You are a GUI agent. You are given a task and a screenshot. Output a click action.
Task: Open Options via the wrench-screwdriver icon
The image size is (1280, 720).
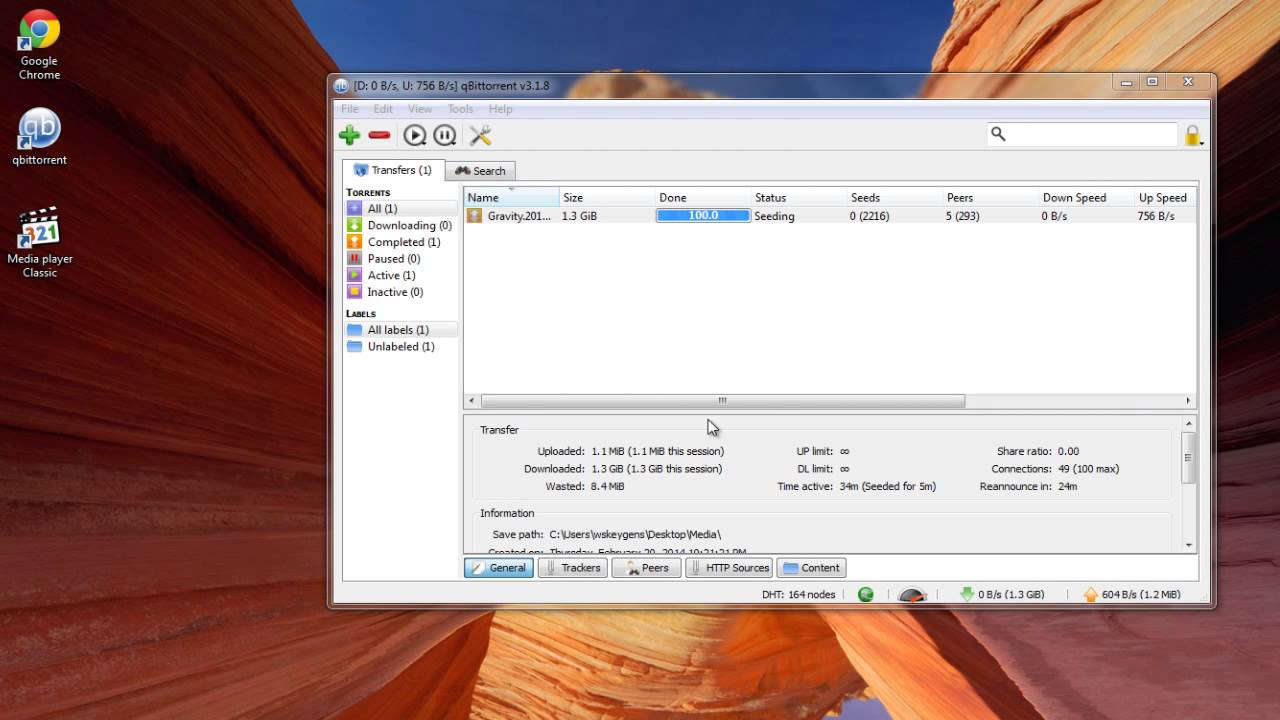[x=480, y=135]
